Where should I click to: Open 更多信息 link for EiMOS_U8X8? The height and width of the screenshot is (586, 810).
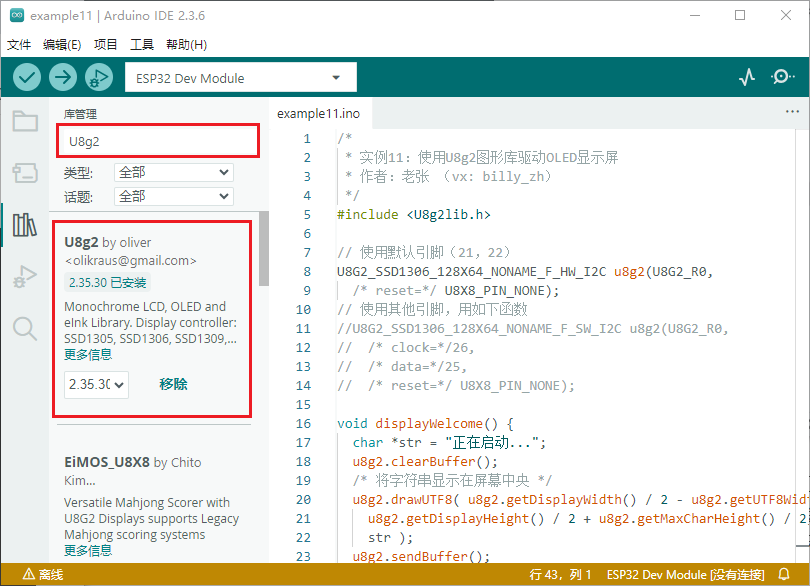click(x=88, y=550)
